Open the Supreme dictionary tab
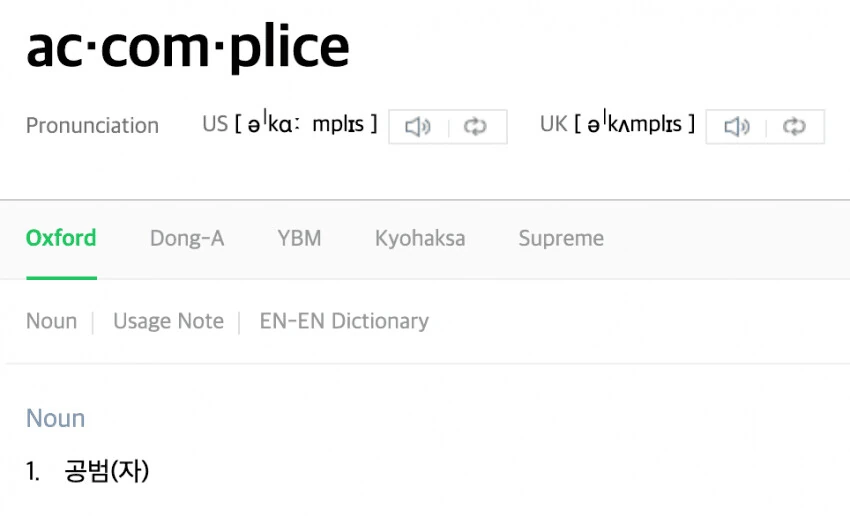 click(x=561, y=238)
